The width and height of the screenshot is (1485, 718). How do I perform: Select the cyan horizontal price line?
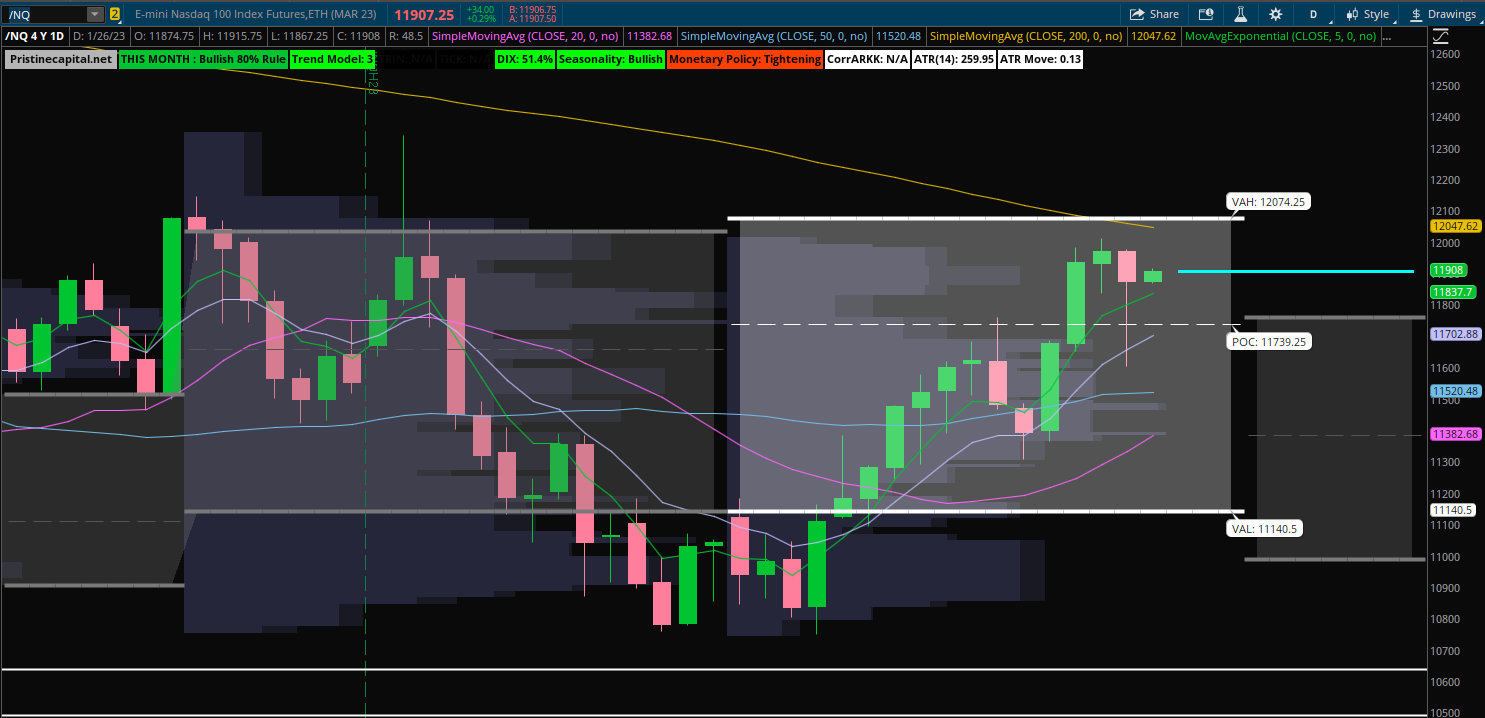[1296, 271]
